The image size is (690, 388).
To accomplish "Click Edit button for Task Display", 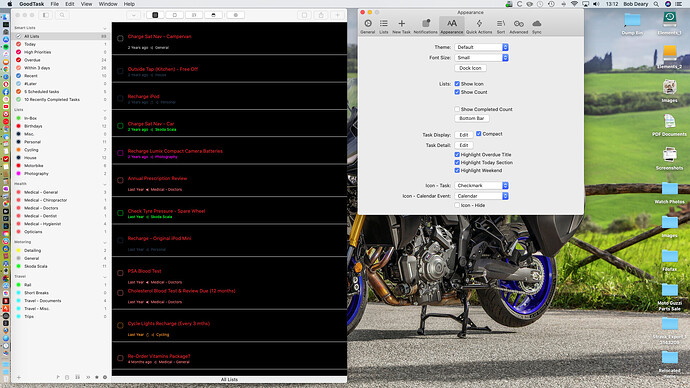I will (463, 135).
